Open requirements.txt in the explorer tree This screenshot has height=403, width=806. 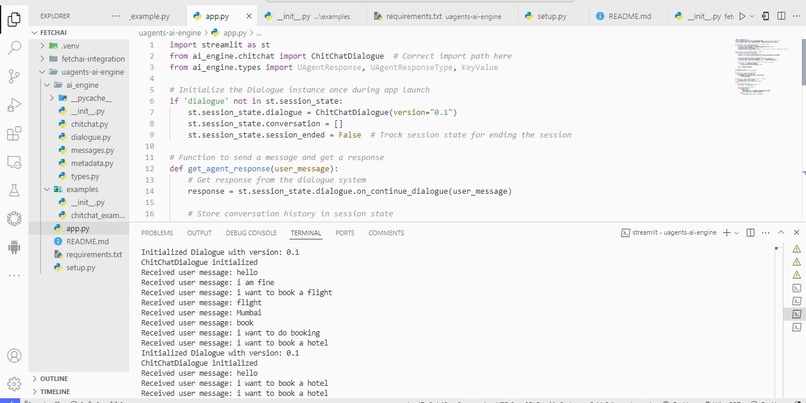[77, 254]
